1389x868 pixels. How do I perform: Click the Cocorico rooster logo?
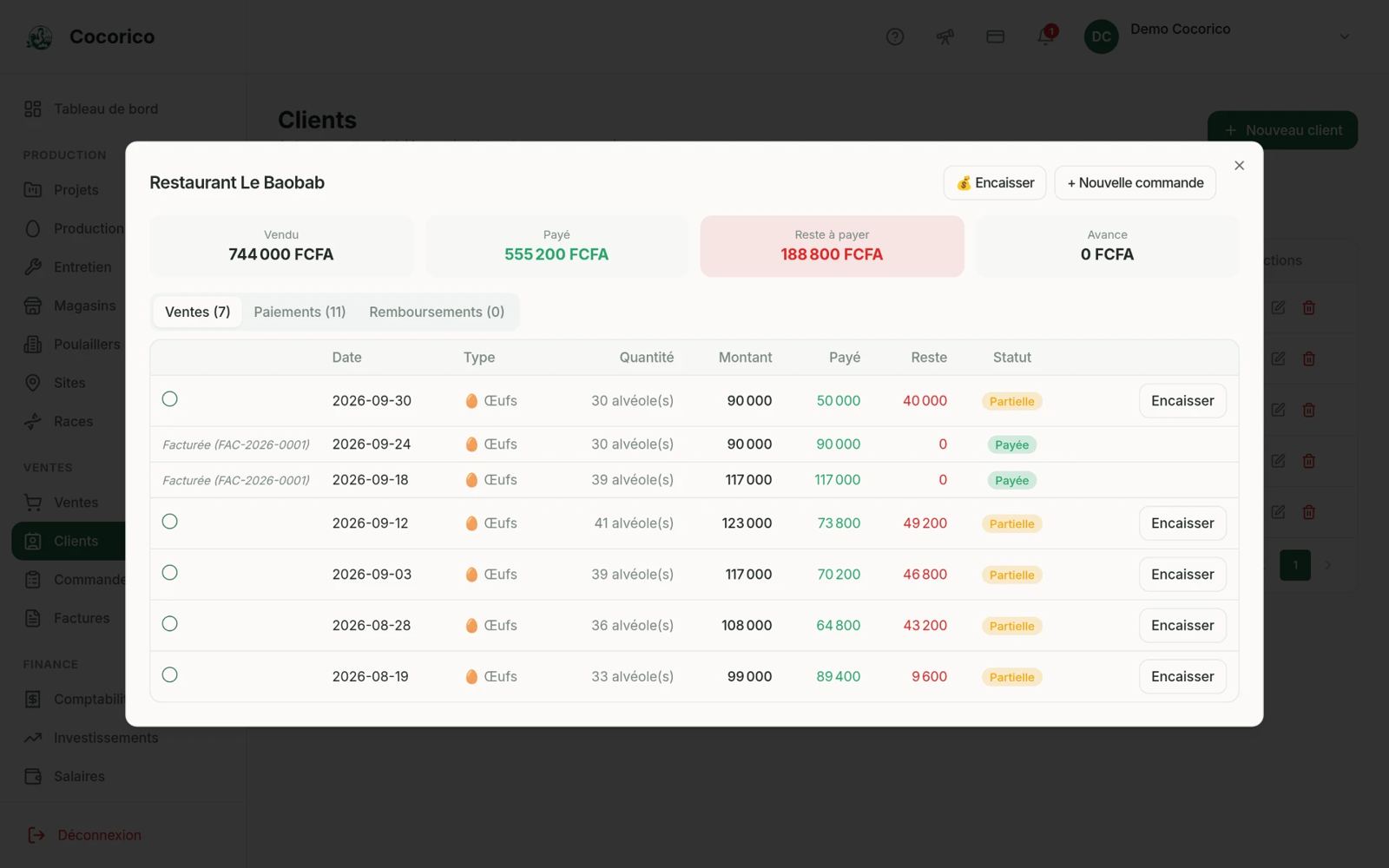[x=39, y=37]
